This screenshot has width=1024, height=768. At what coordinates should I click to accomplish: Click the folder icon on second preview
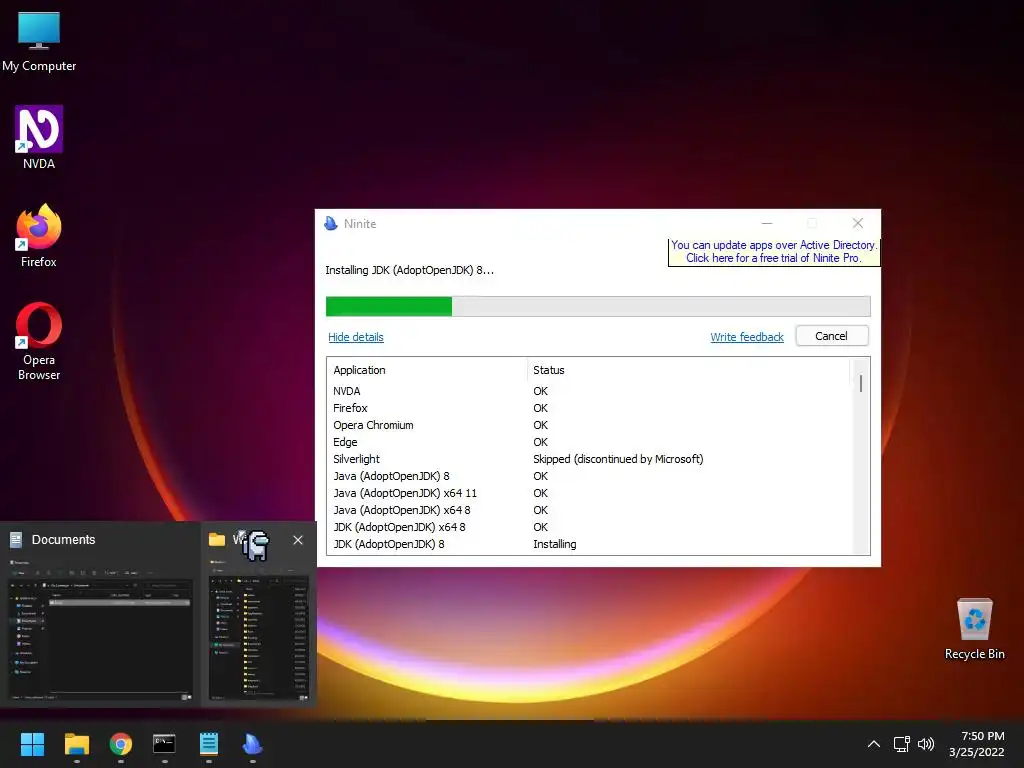click(217, 539)
